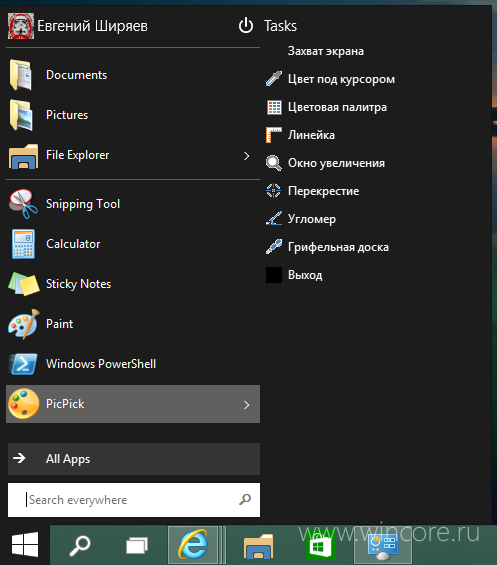
Task: Click the PicPick app icon
Action: pos(23,404)
